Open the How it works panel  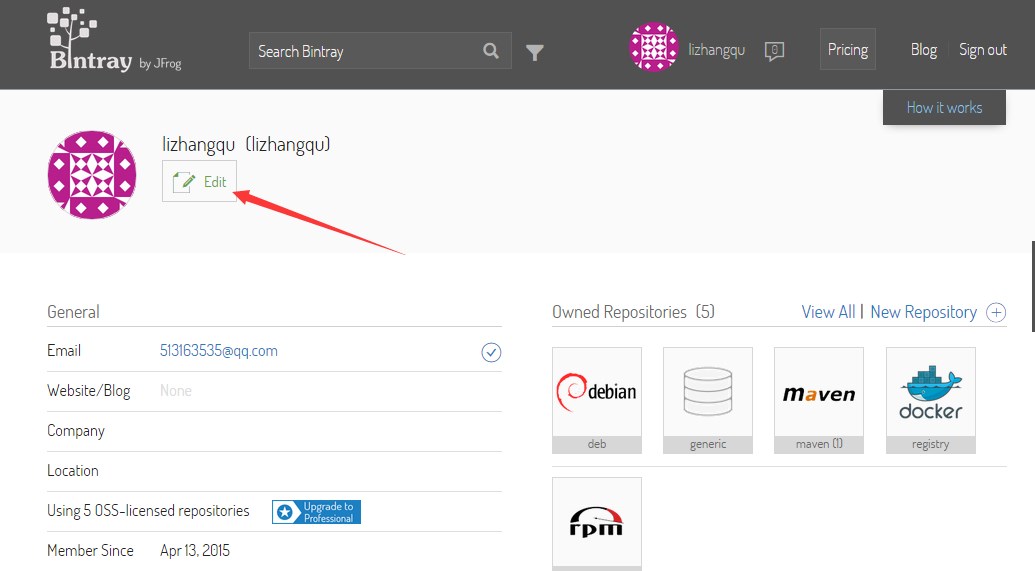944,107
